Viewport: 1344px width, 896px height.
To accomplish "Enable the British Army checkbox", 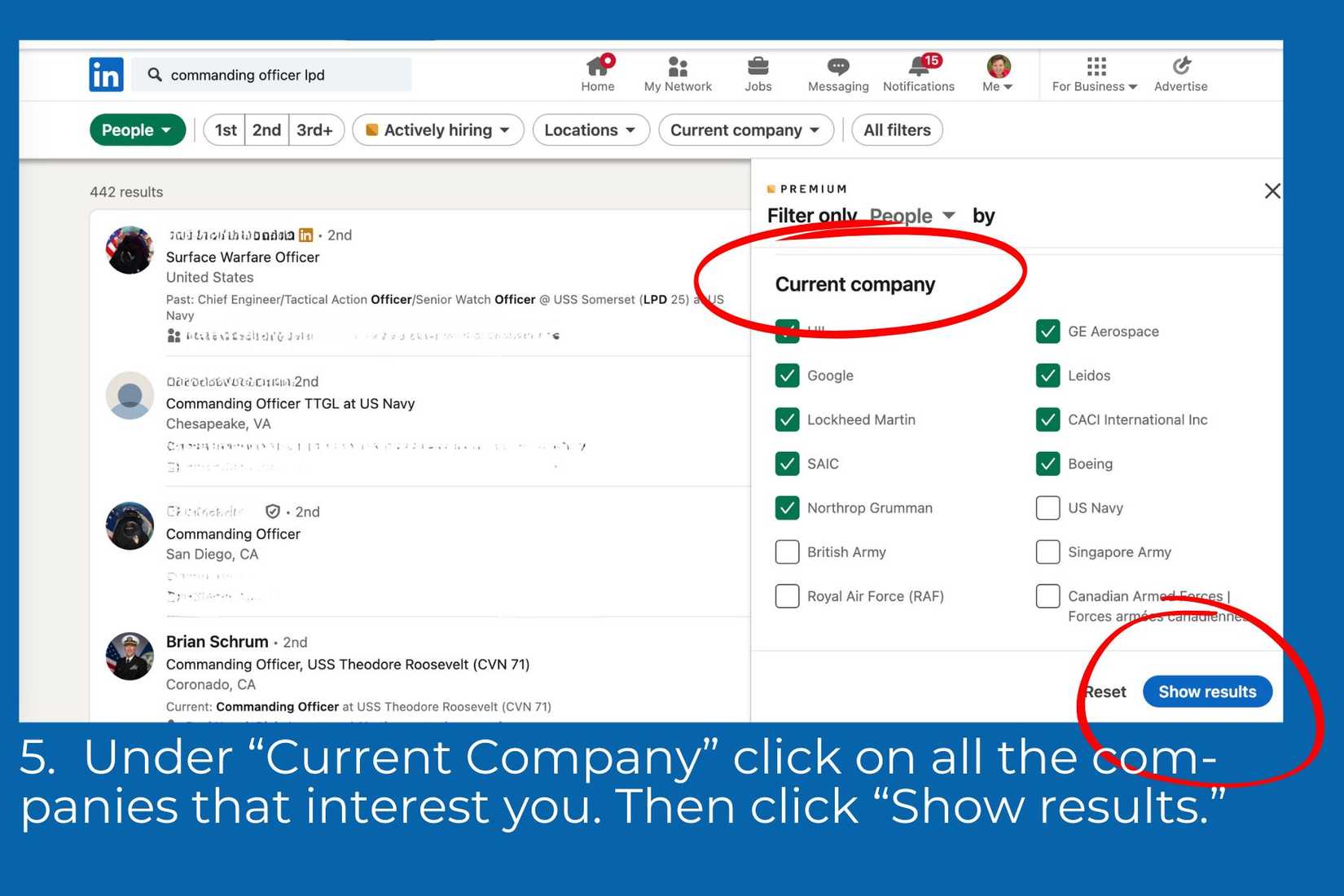I will pos(787,551).
